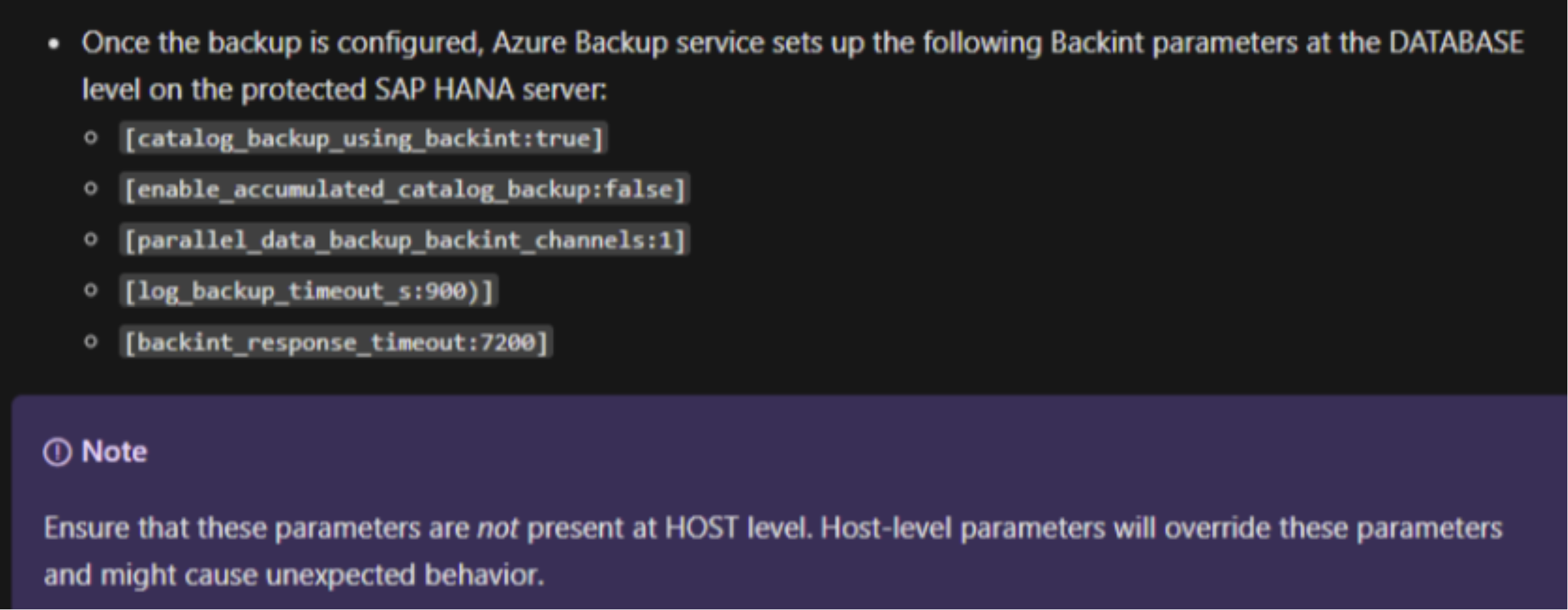Click the catalog_backup_using_backint:true code block
Viewport: 1568px width, 610px height.
coord(363,138)
